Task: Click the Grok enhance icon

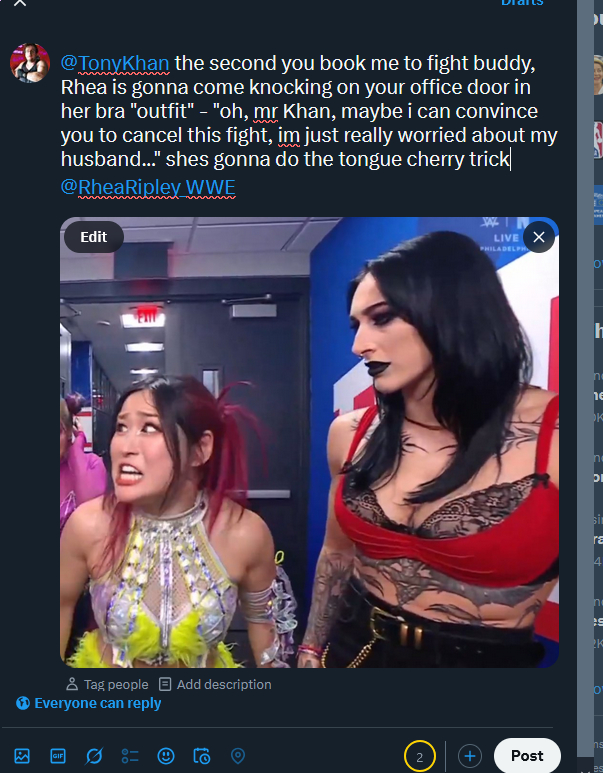Action: 94,756
